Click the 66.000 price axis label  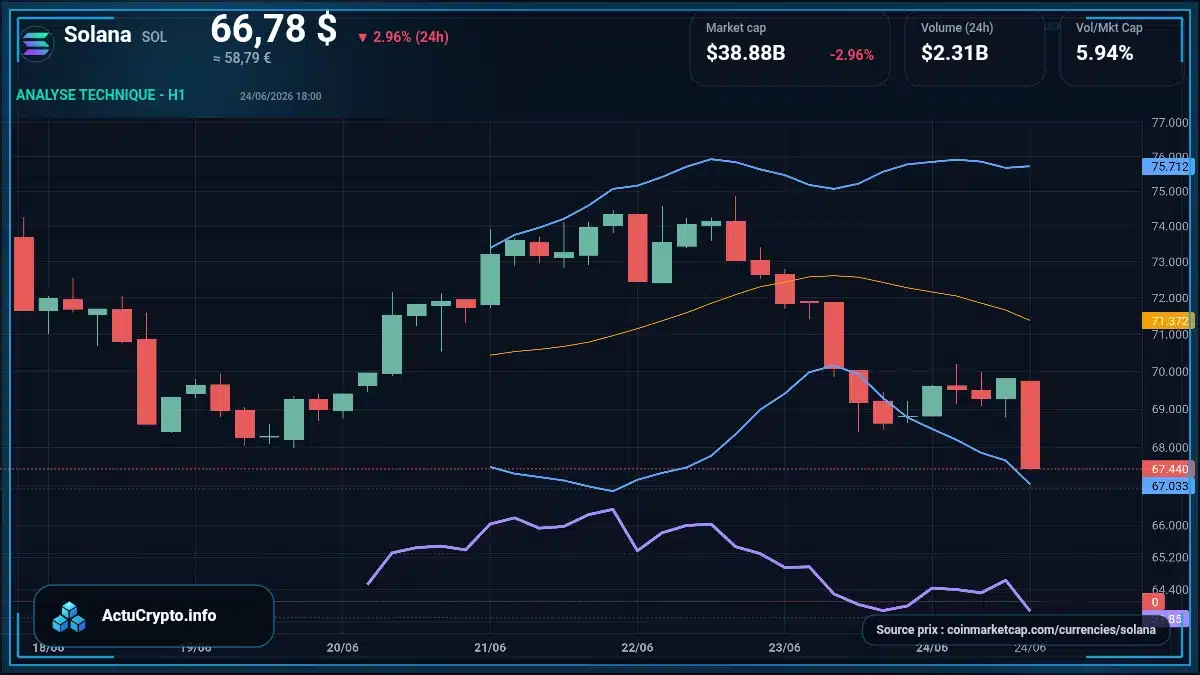pos(1169,526)
